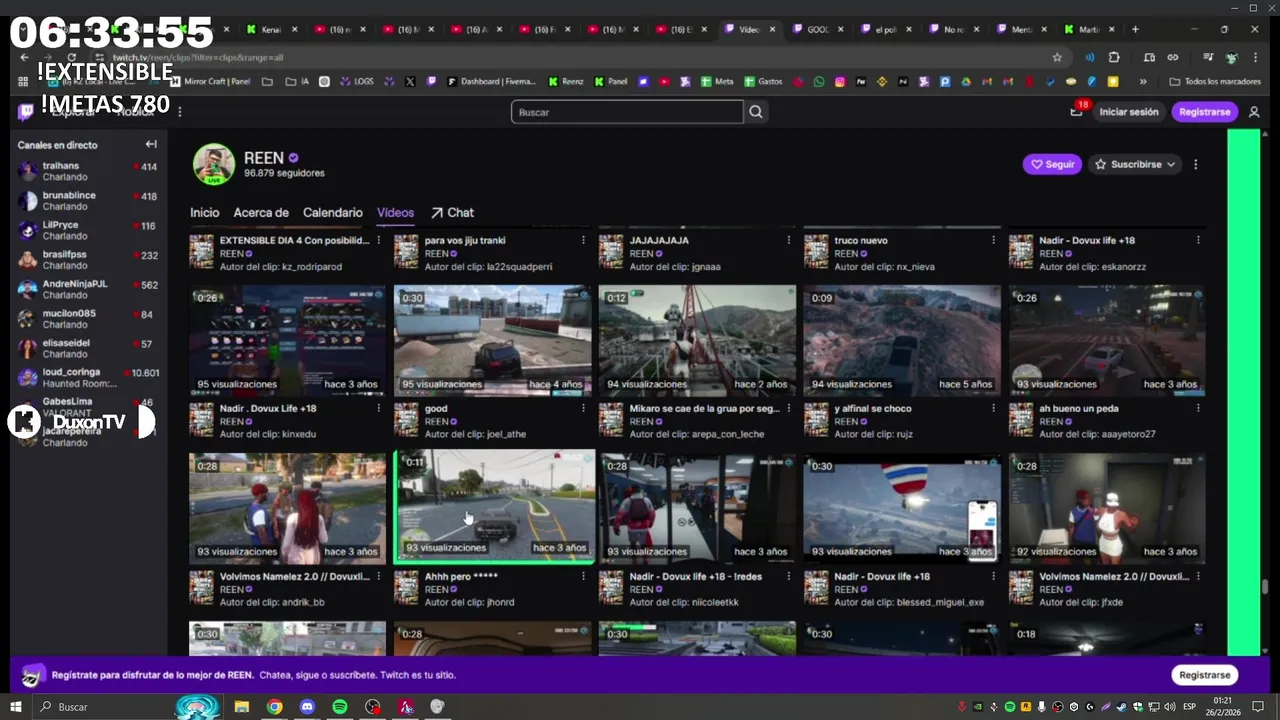1280x720 pixels.
Task: Click REEN's channel avatar
Action: pyautogui.click(x=213, y=164)
